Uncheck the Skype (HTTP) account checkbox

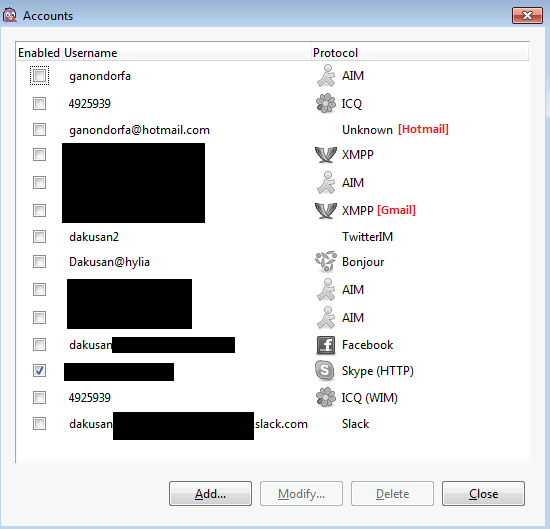[x=39, y=370]
